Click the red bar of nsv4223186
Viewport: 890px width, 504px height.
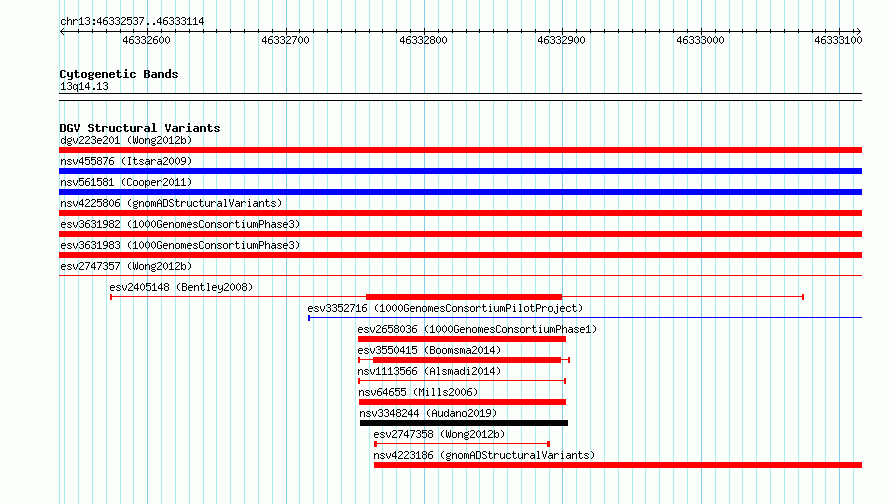pos(618,465)
